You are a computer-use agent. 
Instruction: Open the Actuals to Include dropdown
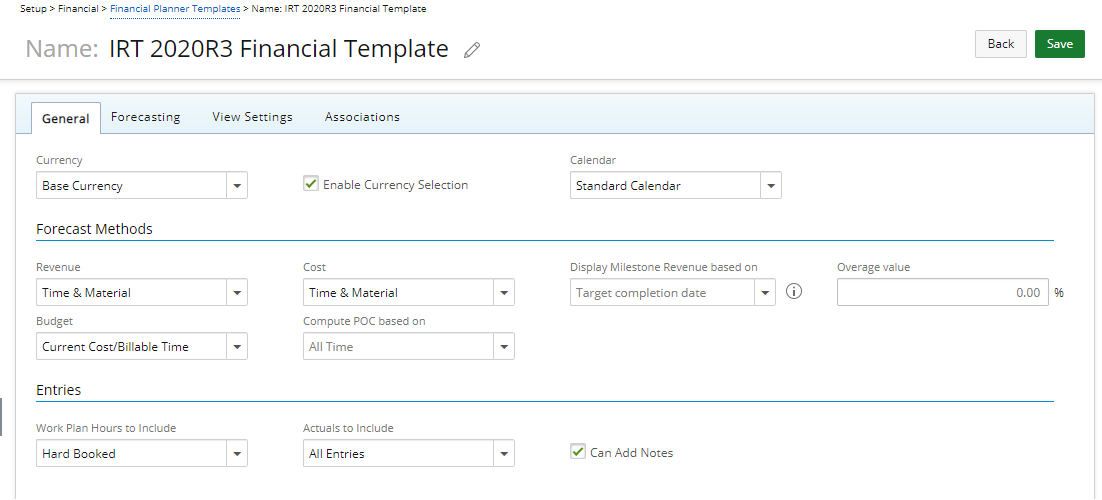[x=408, y=454]
